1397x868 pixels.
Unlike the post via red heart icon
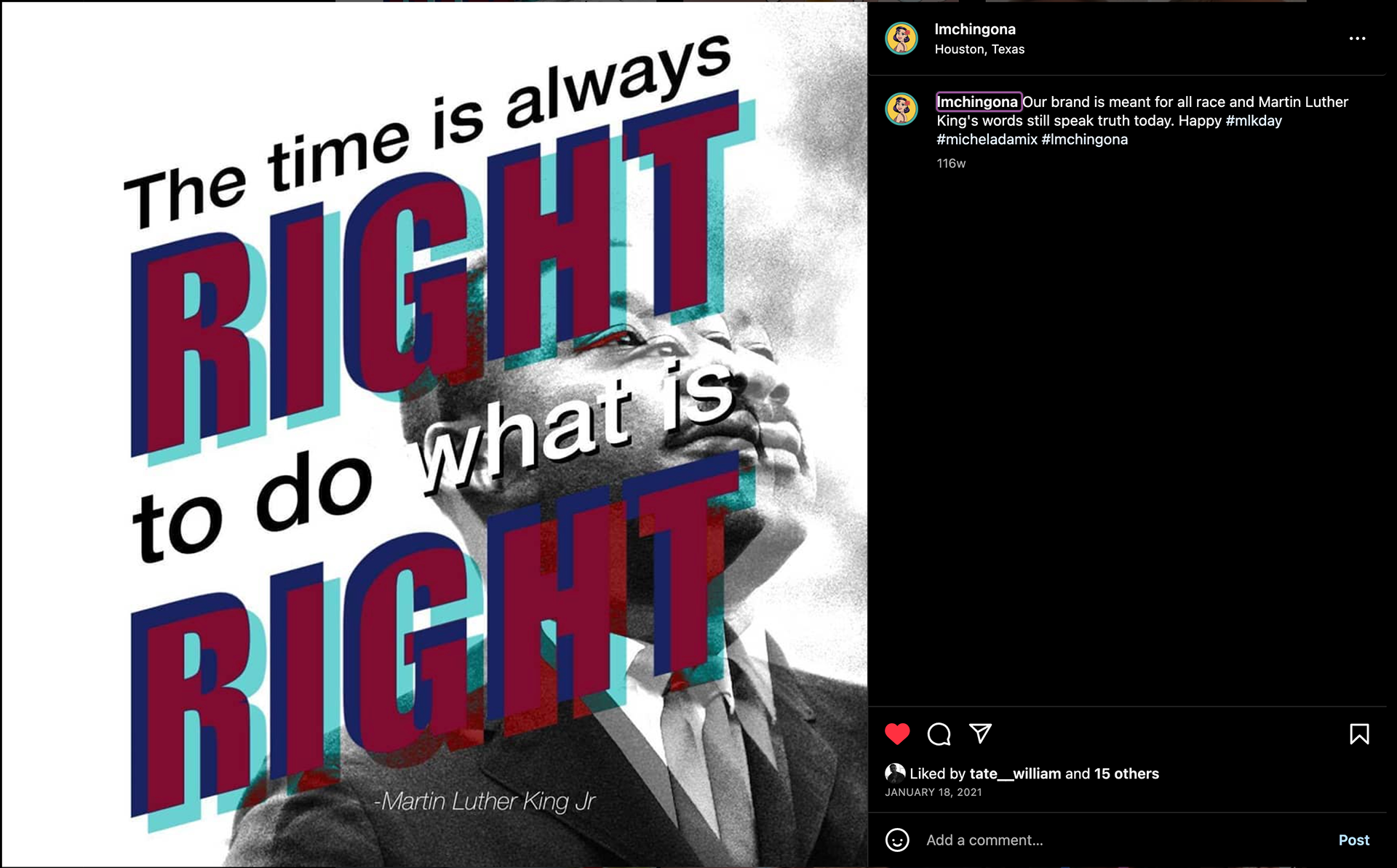coord(897,734)
